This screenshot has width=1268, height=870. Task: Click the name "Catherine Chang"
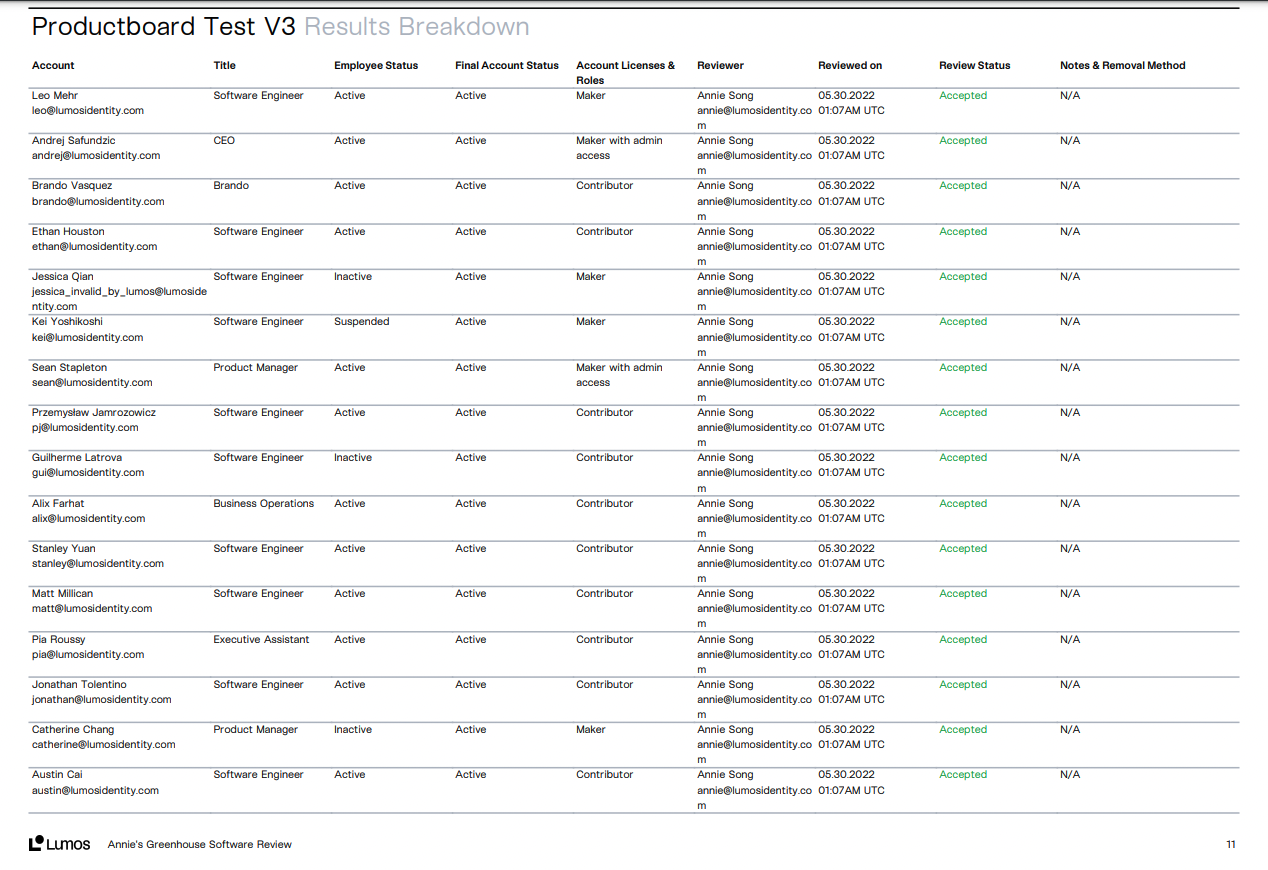click(x=73, y=730)
